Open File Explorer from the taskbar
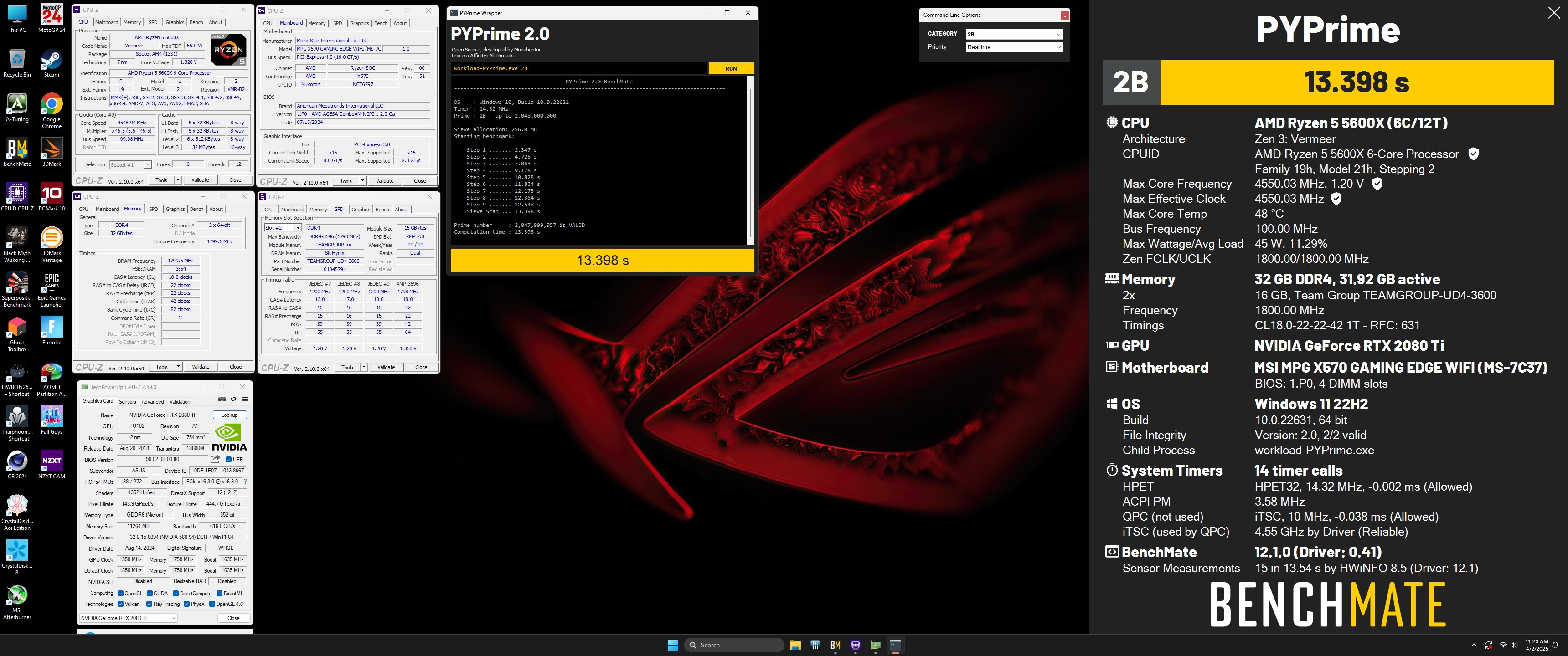Viewport: 1568px width, 656px height. pyautogui.click(x=795, y=645)
